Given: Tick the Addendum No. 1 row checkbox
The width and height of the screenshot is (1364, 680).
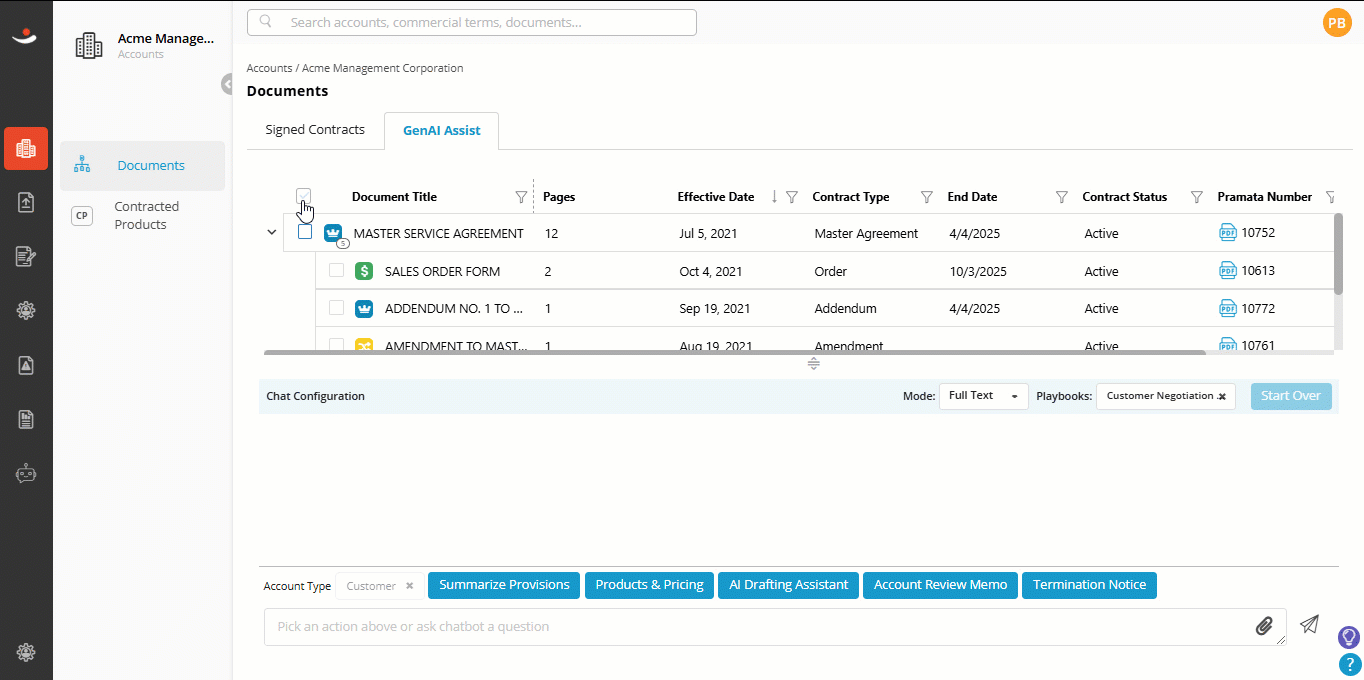Looking at the screenshot, I should (337, 308).
